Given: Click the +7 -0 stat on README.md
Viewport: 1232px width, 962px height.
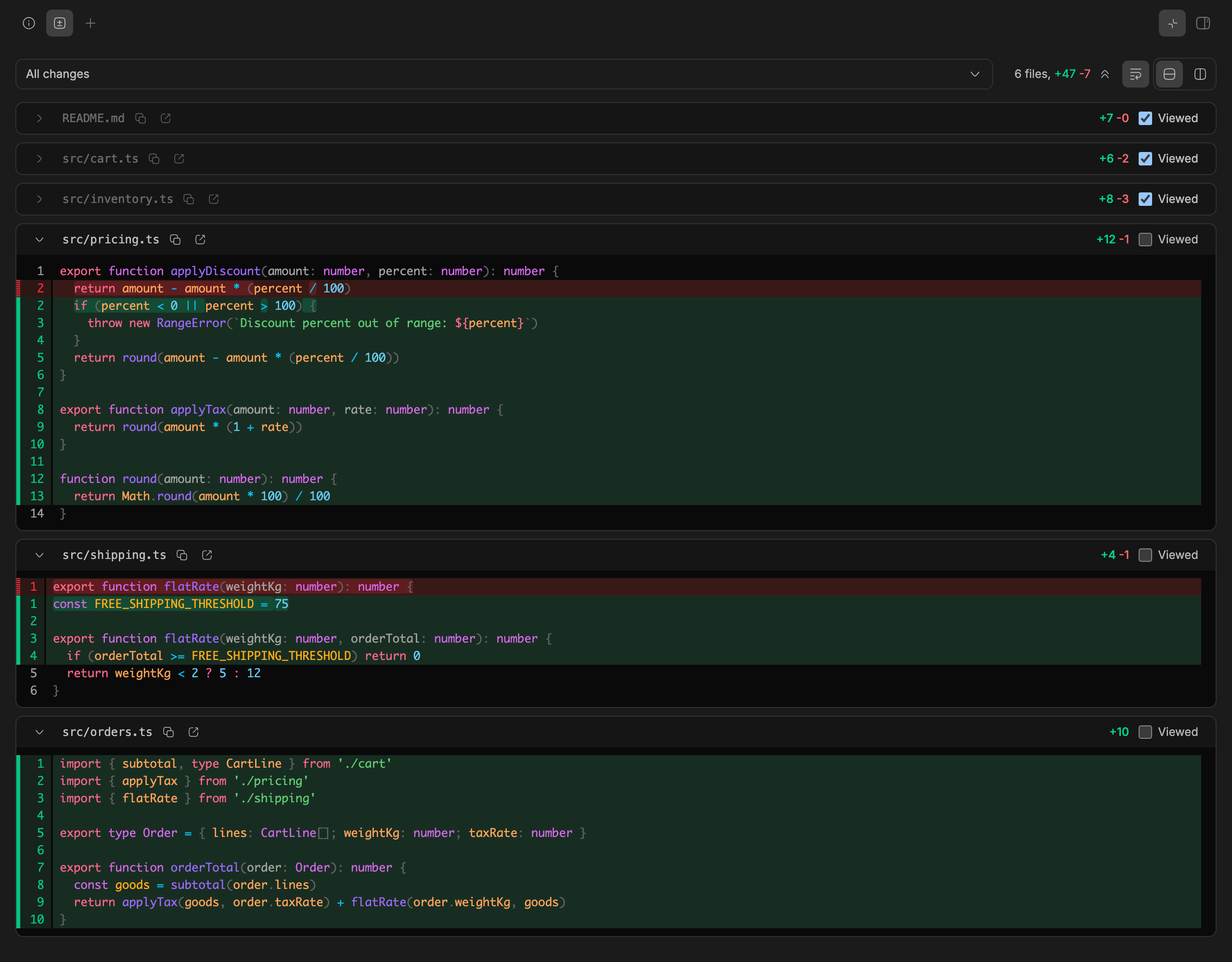Looking at the screenshot, I should pyautogui.click(x=1114, y=118).
